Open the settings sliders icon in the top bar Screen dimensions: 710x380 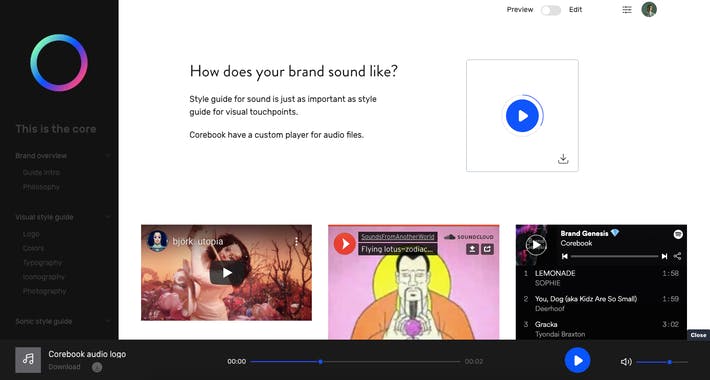coord(627,10)
